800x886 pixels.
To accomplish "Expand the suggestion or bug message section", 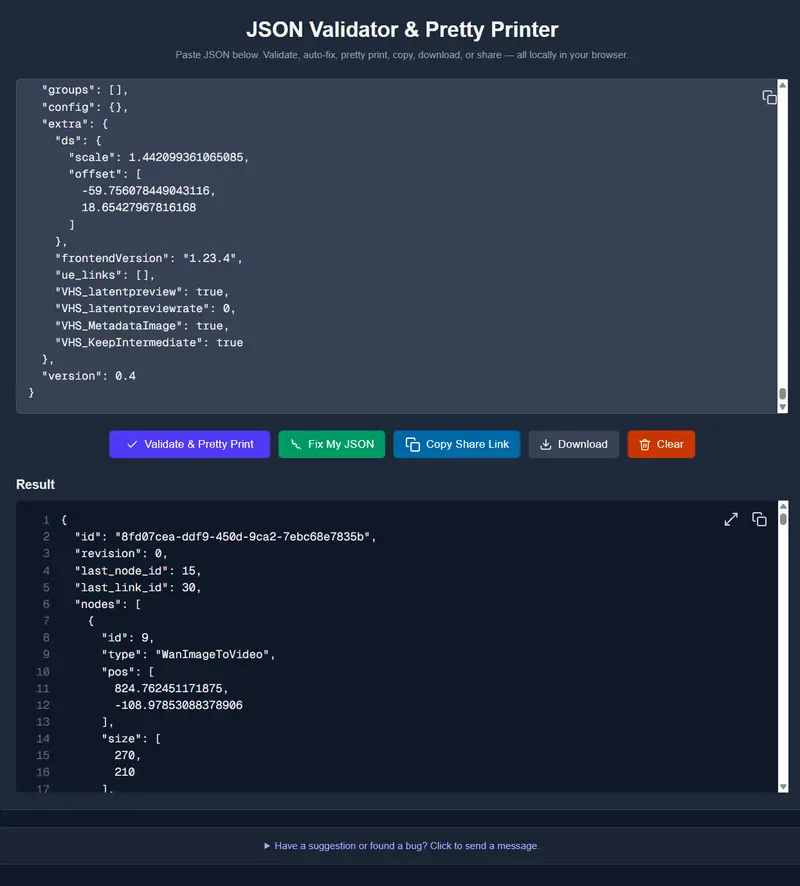I will 401,846.
